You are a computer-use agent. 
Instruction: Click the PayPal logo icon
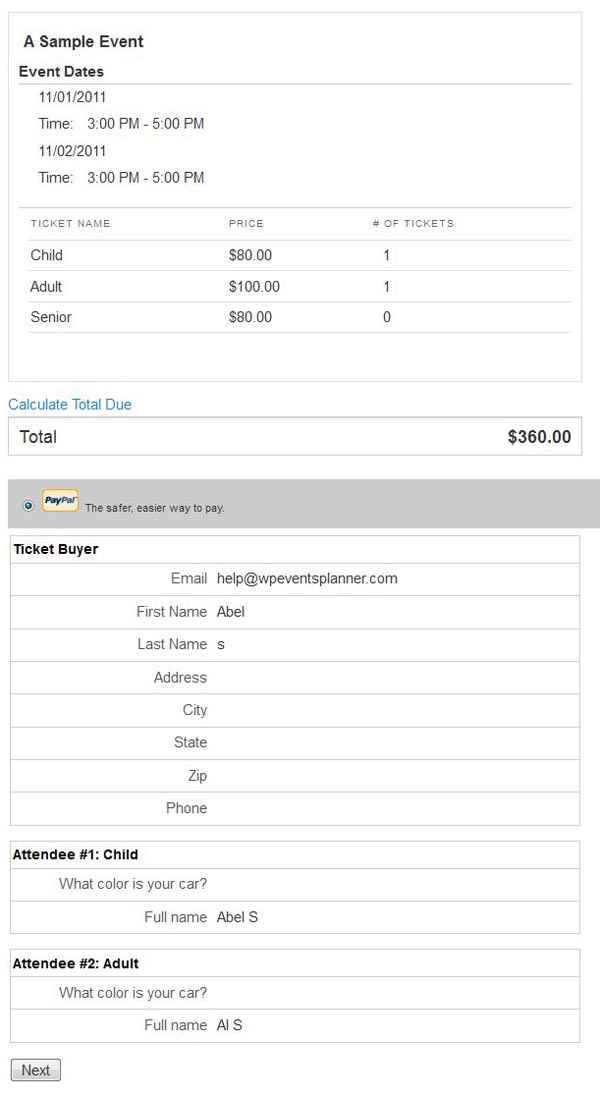(60, 502)
